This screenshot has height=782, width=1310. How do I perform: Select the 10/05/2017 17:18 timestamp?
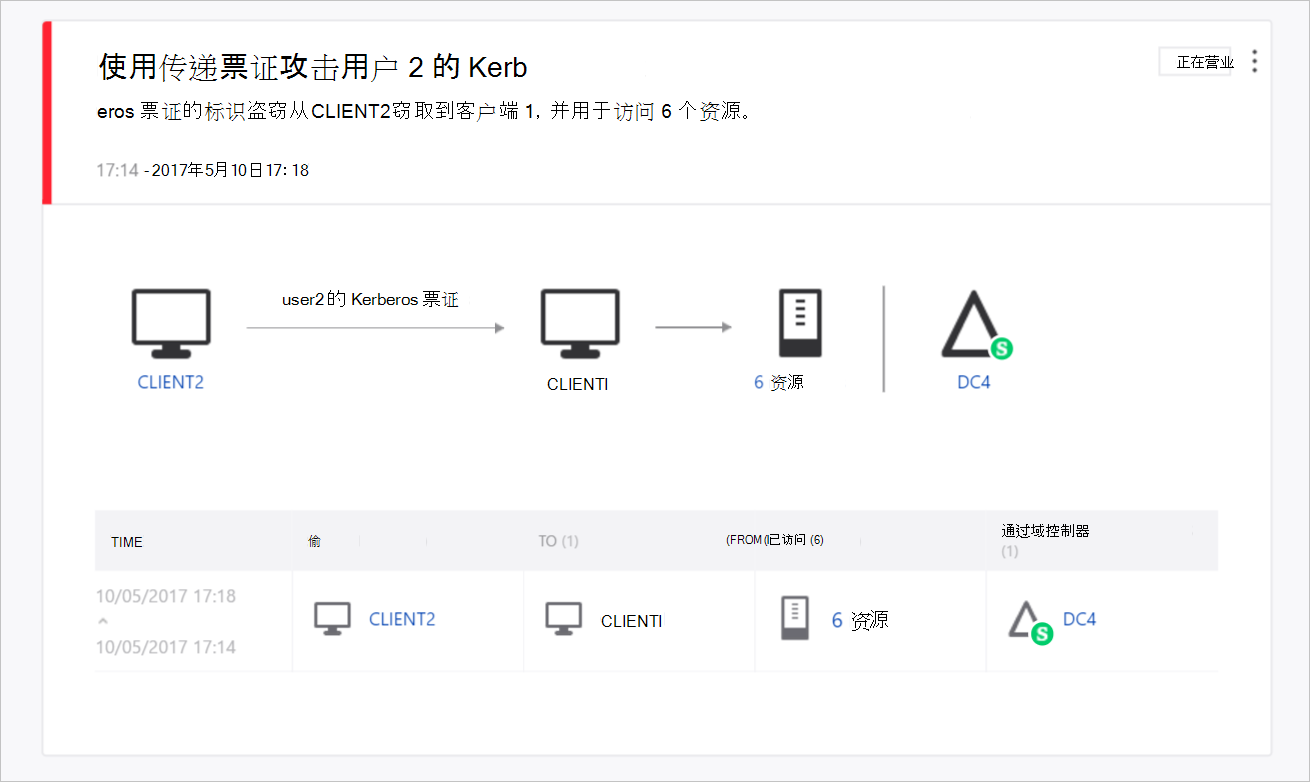tap(166, 596)
